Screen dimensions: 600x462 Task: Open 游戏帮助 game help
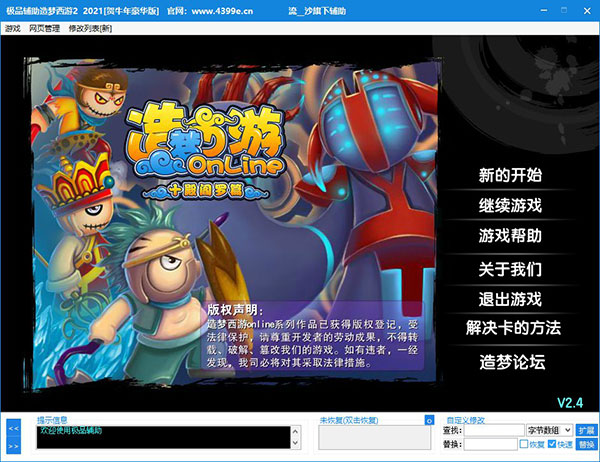[510, 236]
